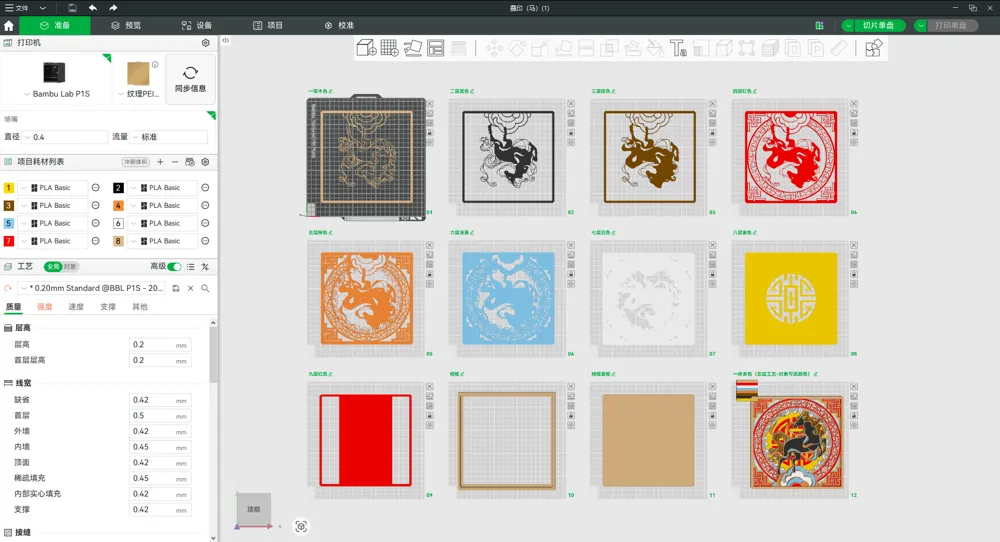1000x542 pixels.
Task: Click the 层高 layer height input field
Action: [x=159, y=344]
